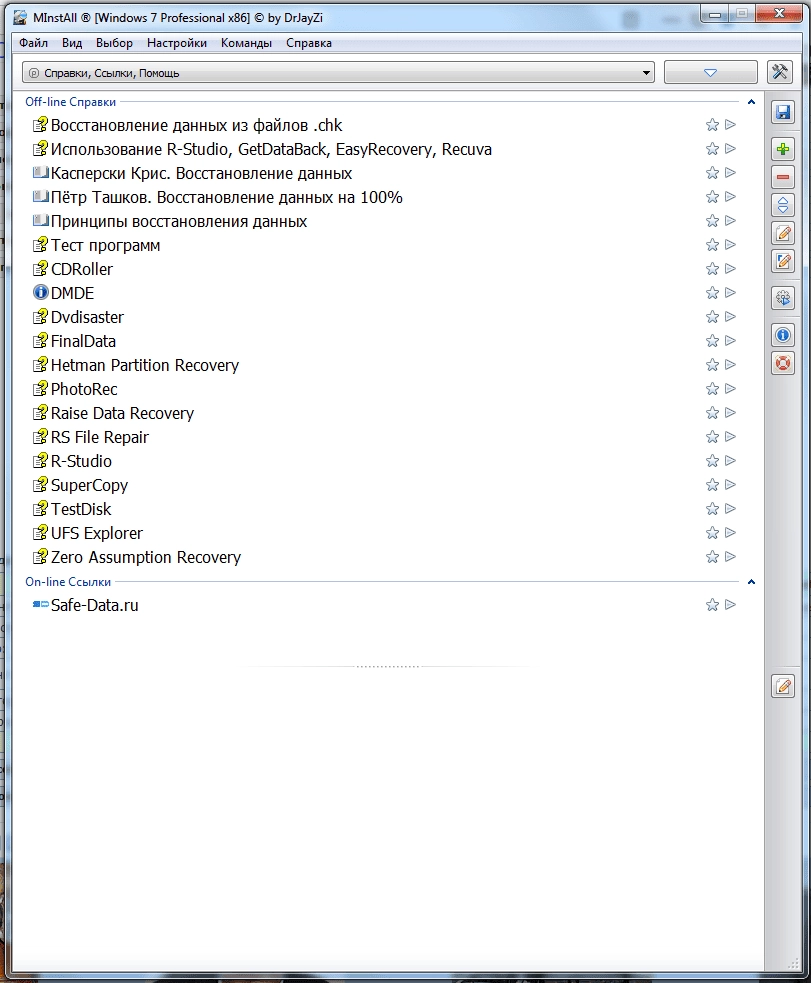The width and height of the screenshot is (811, 983).
Task: Click the red lifebuoy help button
Action: (x=783, y=363)
